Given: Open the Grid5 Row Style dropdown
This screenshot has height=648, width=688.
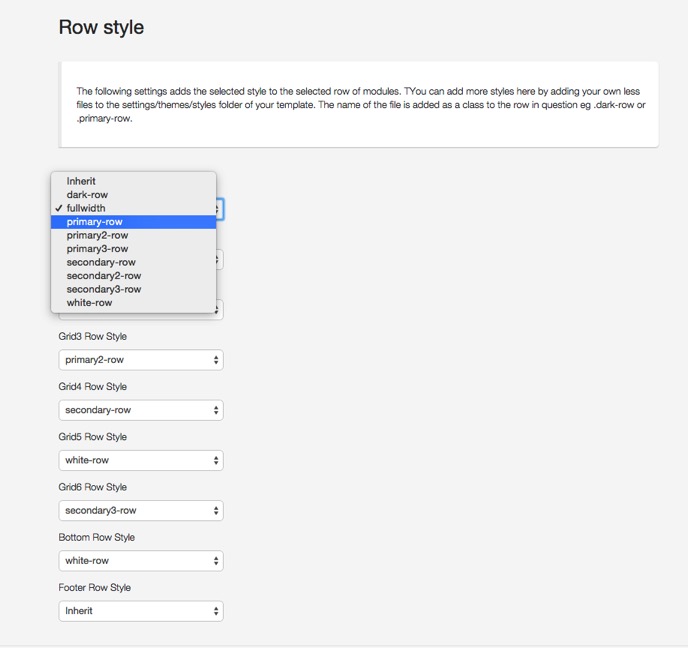Looking at the screenshot, I should (141, 460).
